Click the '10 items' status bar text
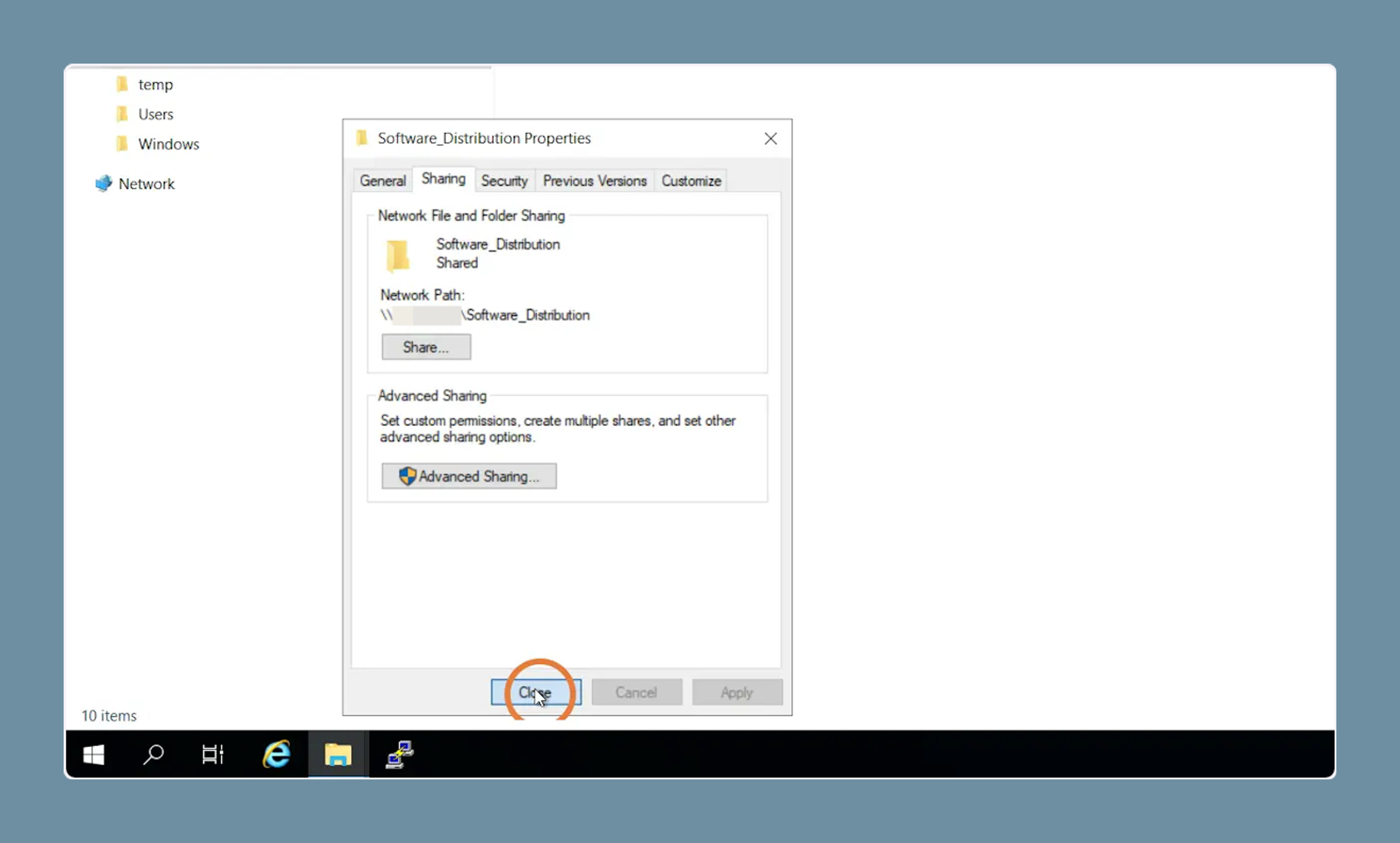The height and width of the screenshot is (843, 1400). 109,716
